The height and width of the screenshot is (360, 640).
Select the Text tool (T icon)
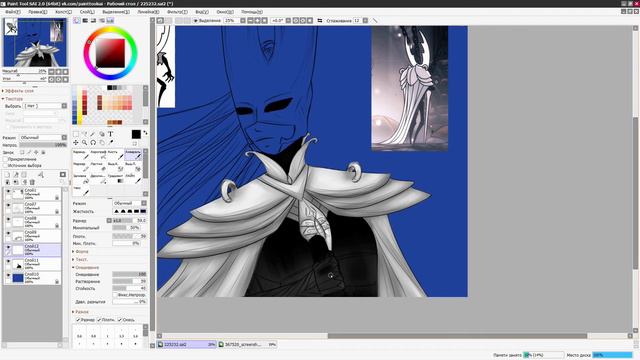(110, 134)
